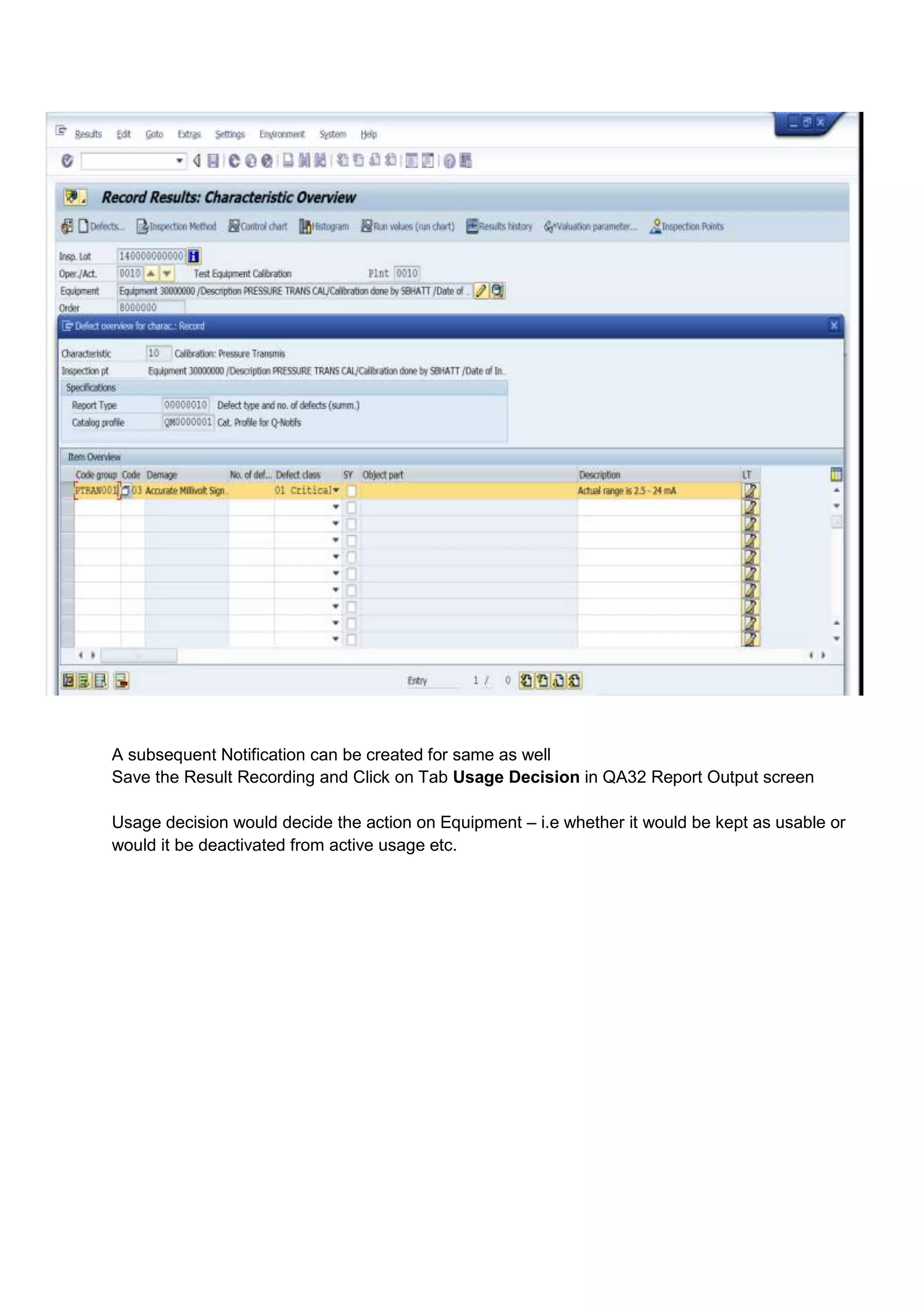Click the Find binoculars icon

pos(305,161)
